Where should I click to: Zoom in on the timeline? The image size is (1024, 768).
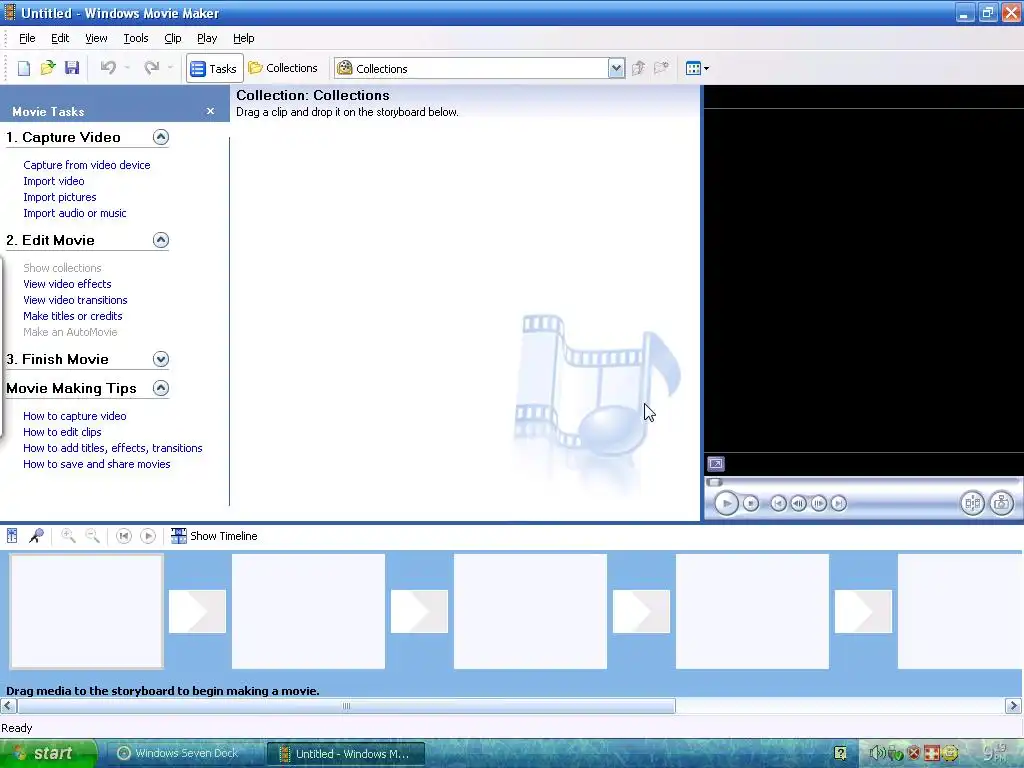pos(68,536)
